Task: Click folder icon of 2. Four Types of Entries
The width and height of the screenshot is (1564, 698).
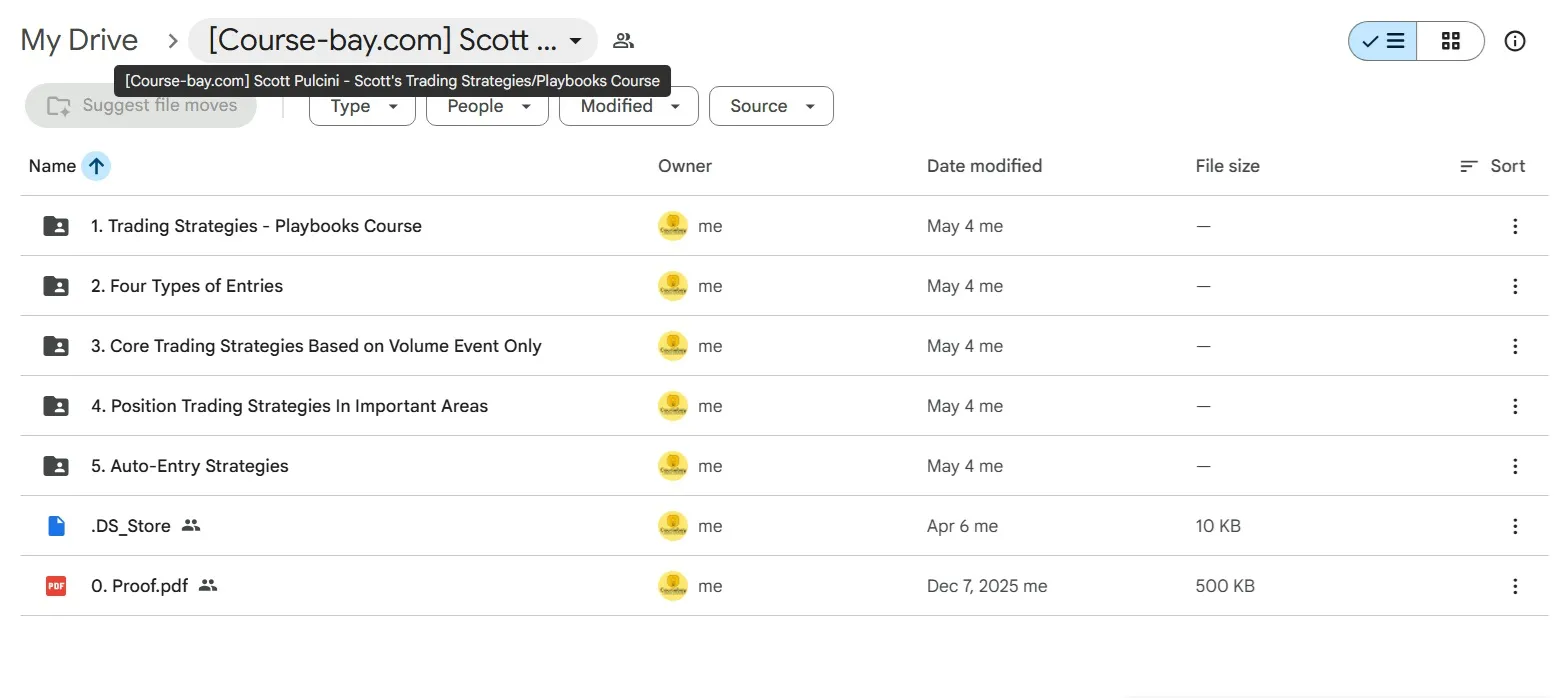Action: [x=56, y=286]
